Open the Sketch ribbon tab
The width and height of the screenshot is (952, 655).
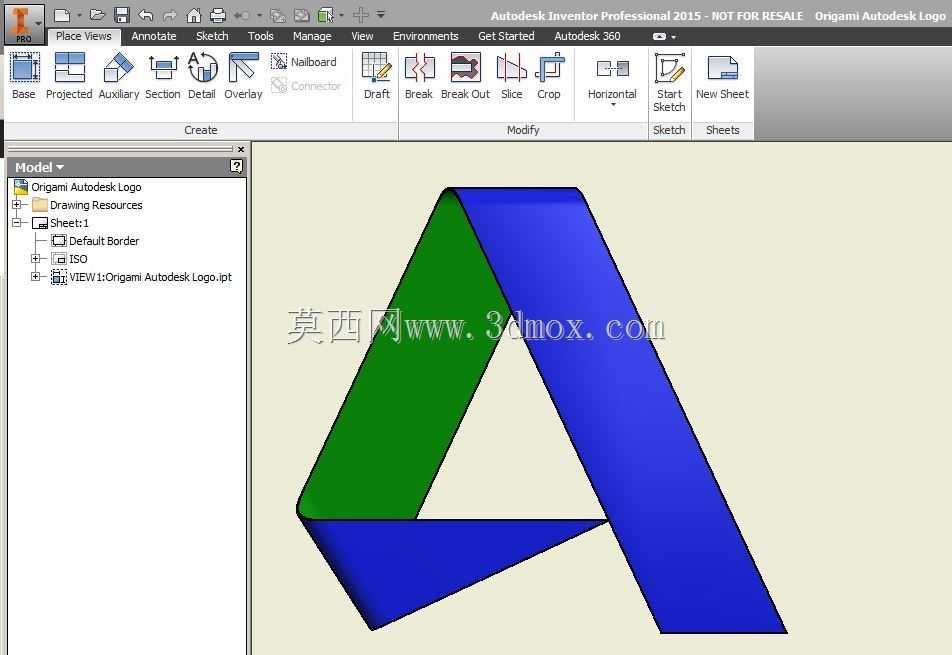click(212, 36)
